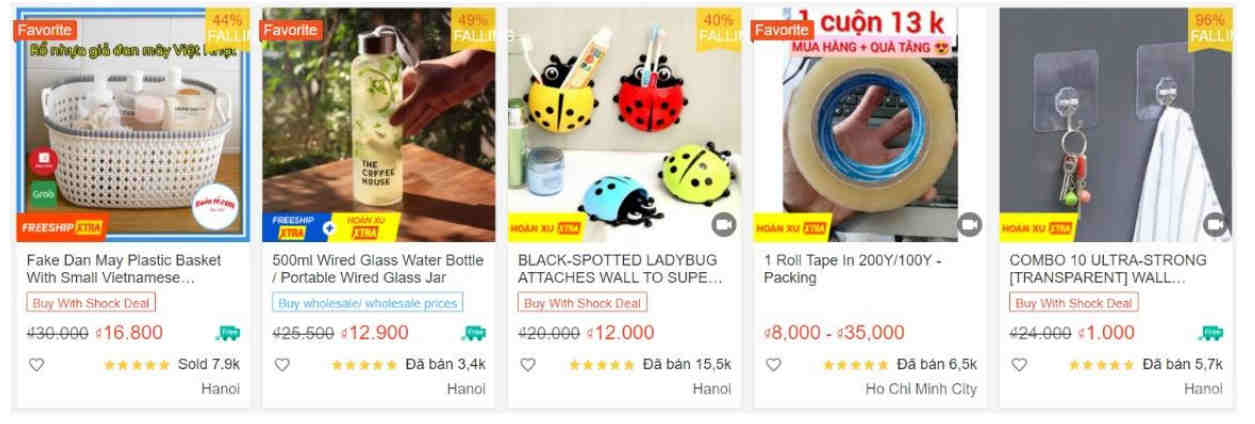This screenshot has width=1255, height=424.
Task: Open the wall hook product thumbnail
Action: (x=1117, y=125)
